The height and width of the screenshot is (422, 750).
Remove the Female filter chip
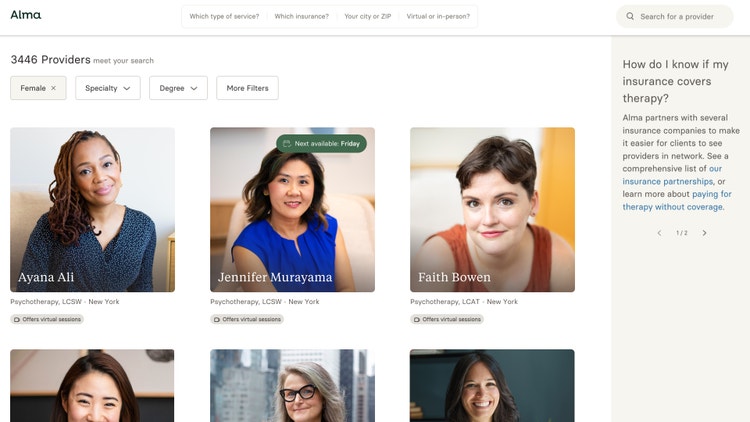53,88
